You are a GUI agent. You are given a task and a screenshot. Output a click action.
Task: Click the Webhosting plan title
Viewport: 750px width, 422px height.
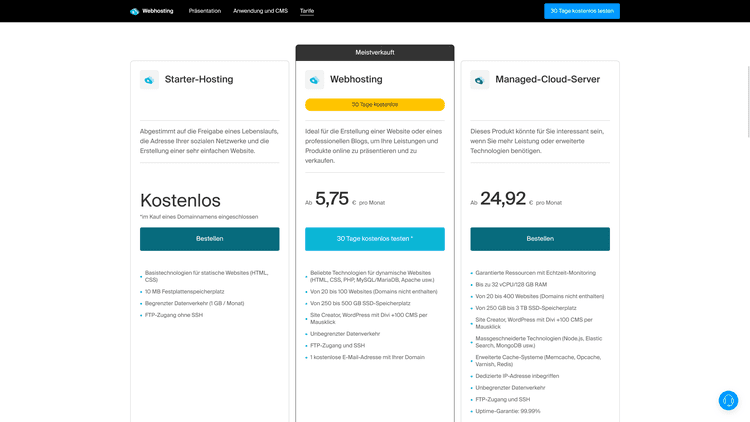pyautogui.click(x=356, y=79)
